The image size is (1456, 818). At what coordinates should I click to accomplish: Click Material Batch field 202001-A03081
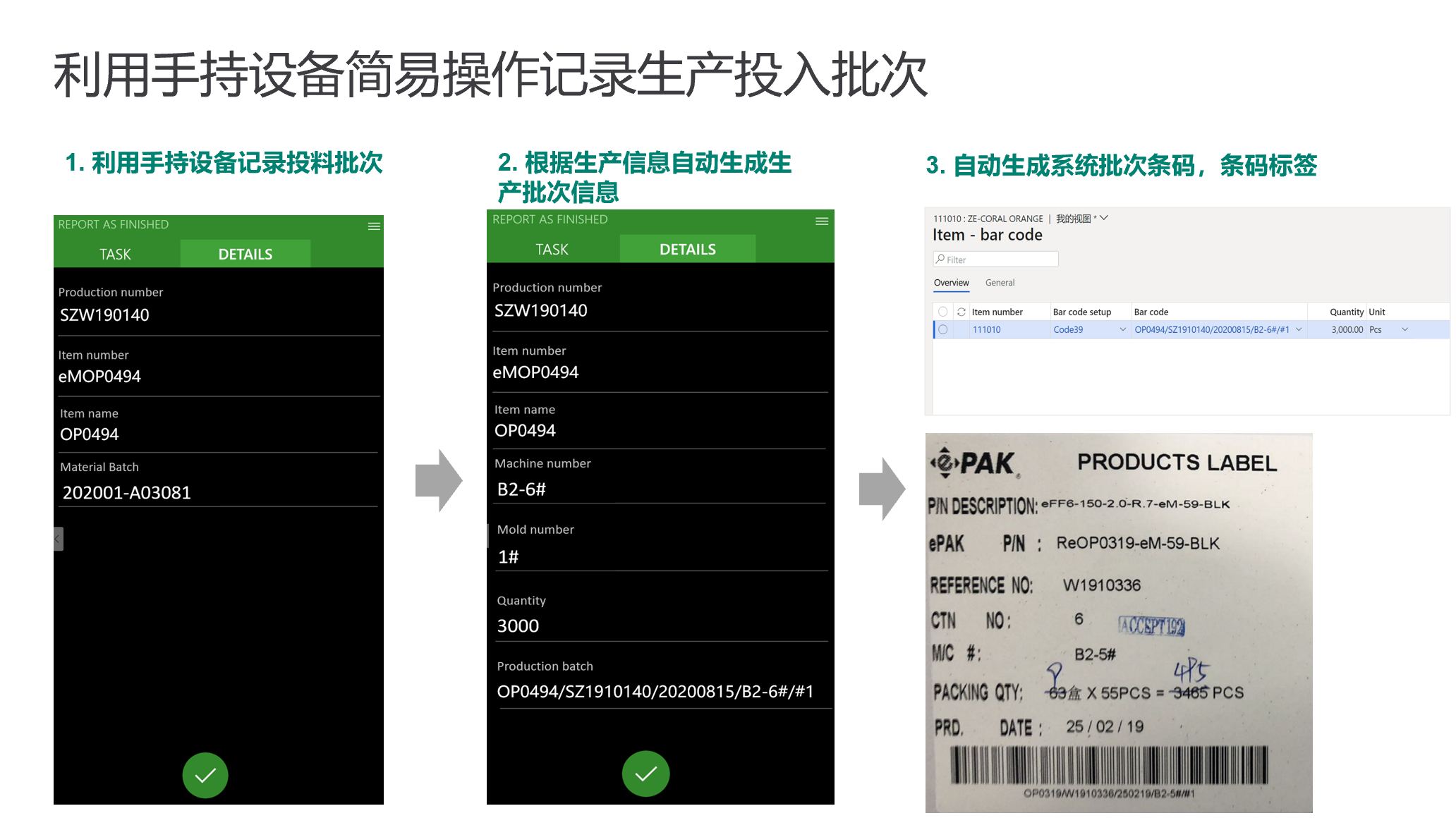pyautogui.click(x=219, y=492)
